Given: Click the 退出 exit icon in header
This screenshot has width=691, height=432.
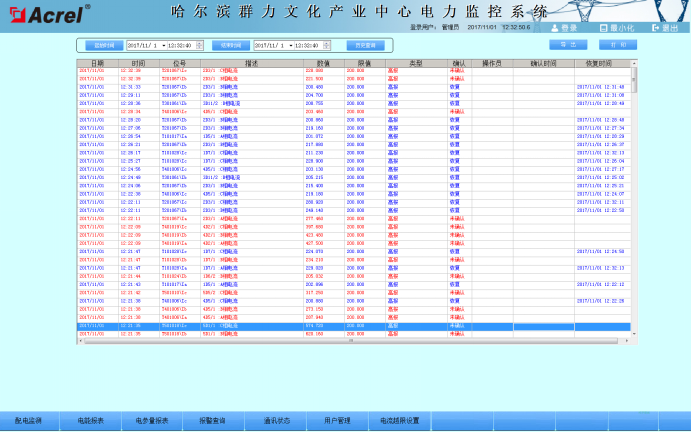Looking at the screenshot, I should tap(655, 28).
